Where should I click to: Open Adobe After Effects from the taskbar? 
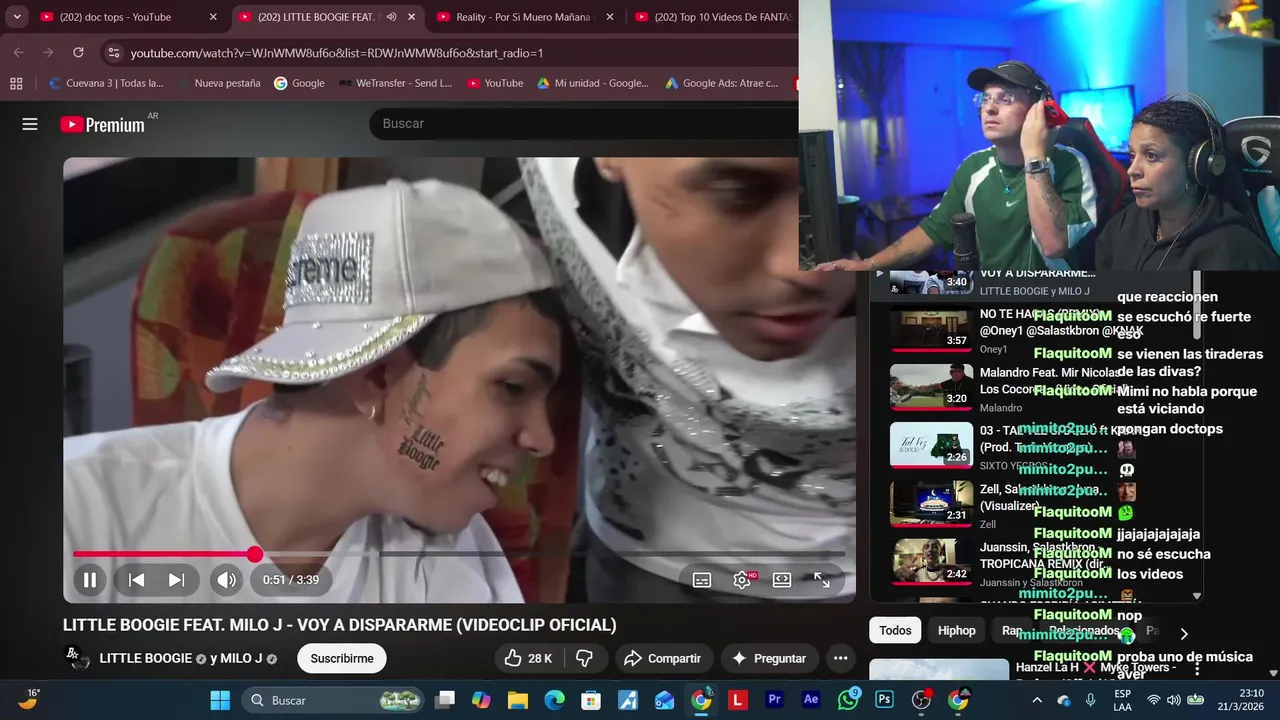point(811,700)
